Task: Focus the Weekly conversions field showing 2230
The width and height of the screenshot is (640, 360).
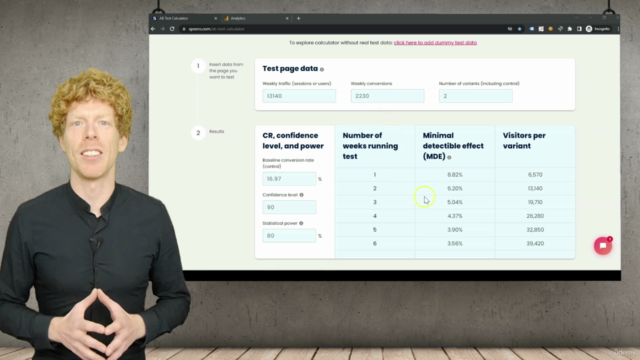Action: pyautogui.click(x=387, y=96)
